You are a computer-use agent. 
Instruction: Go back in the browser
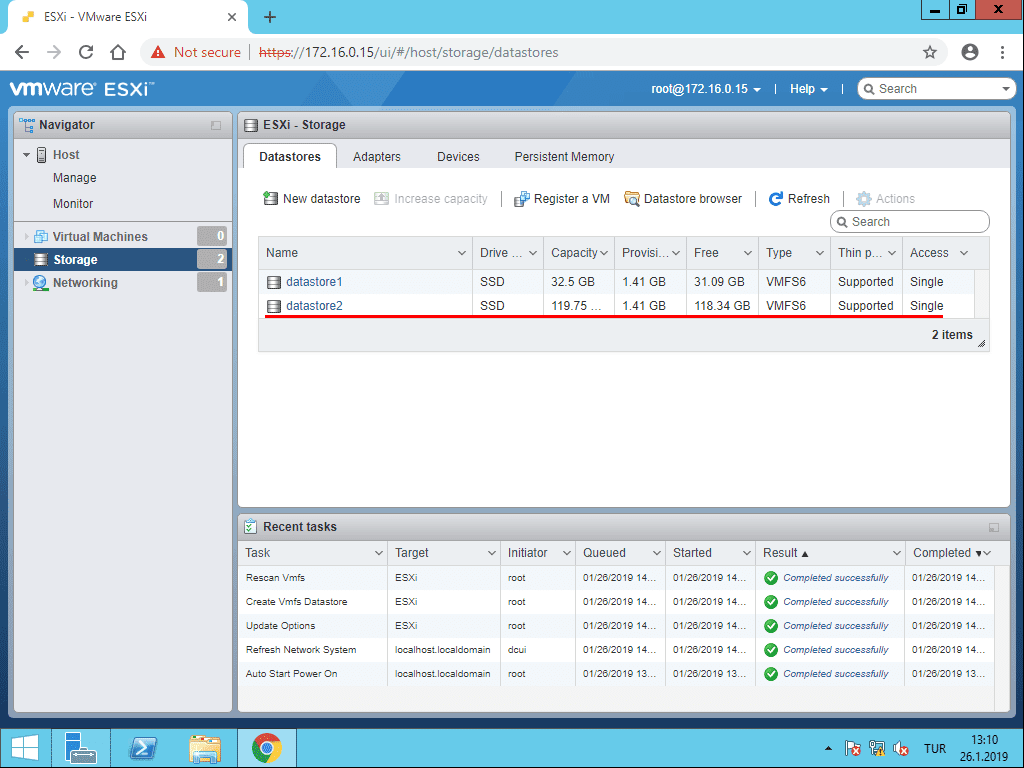coord(22,52)
